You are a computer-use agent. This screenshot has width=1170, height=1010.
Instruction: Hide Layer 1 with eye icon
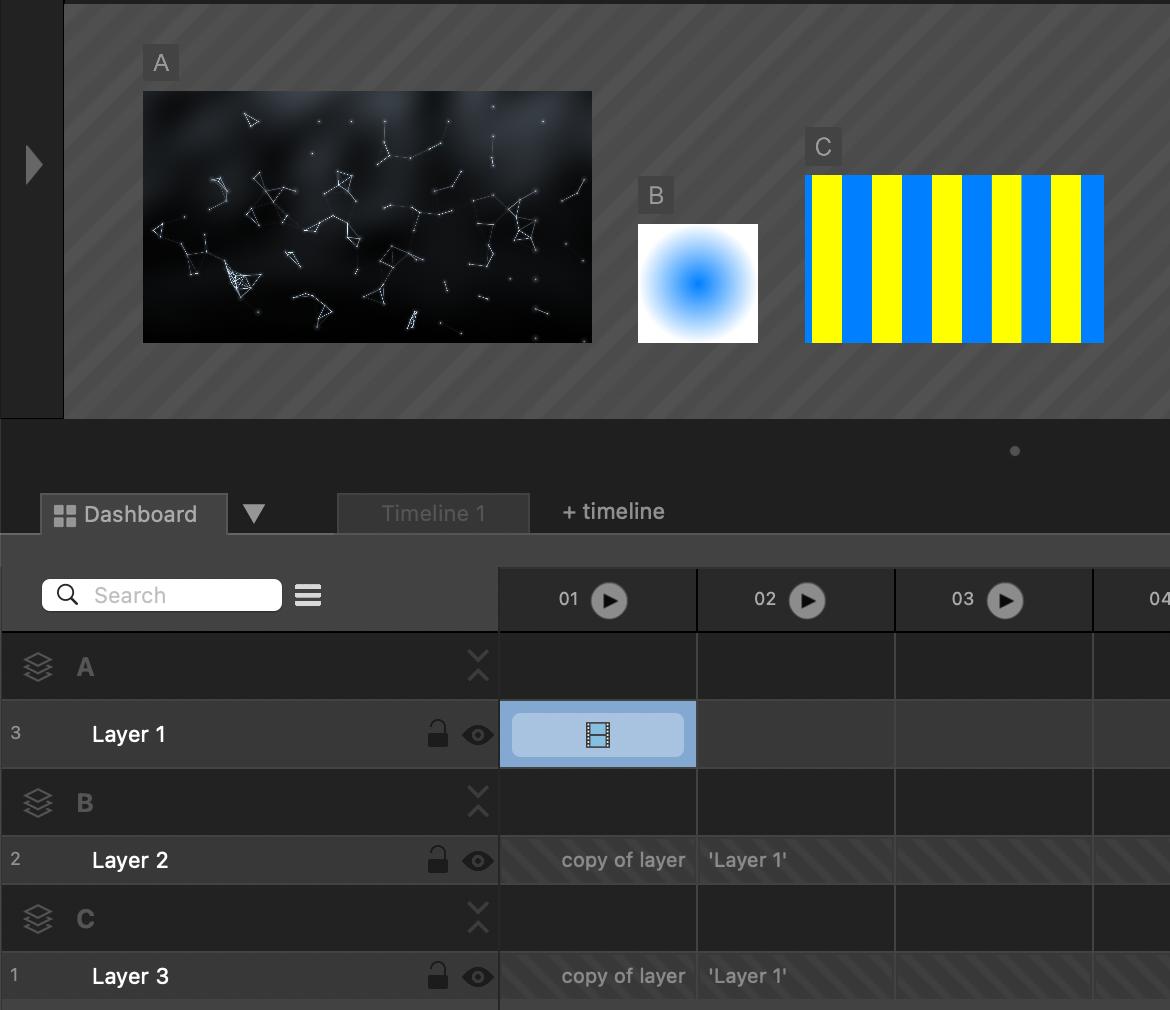pos(477,735)
